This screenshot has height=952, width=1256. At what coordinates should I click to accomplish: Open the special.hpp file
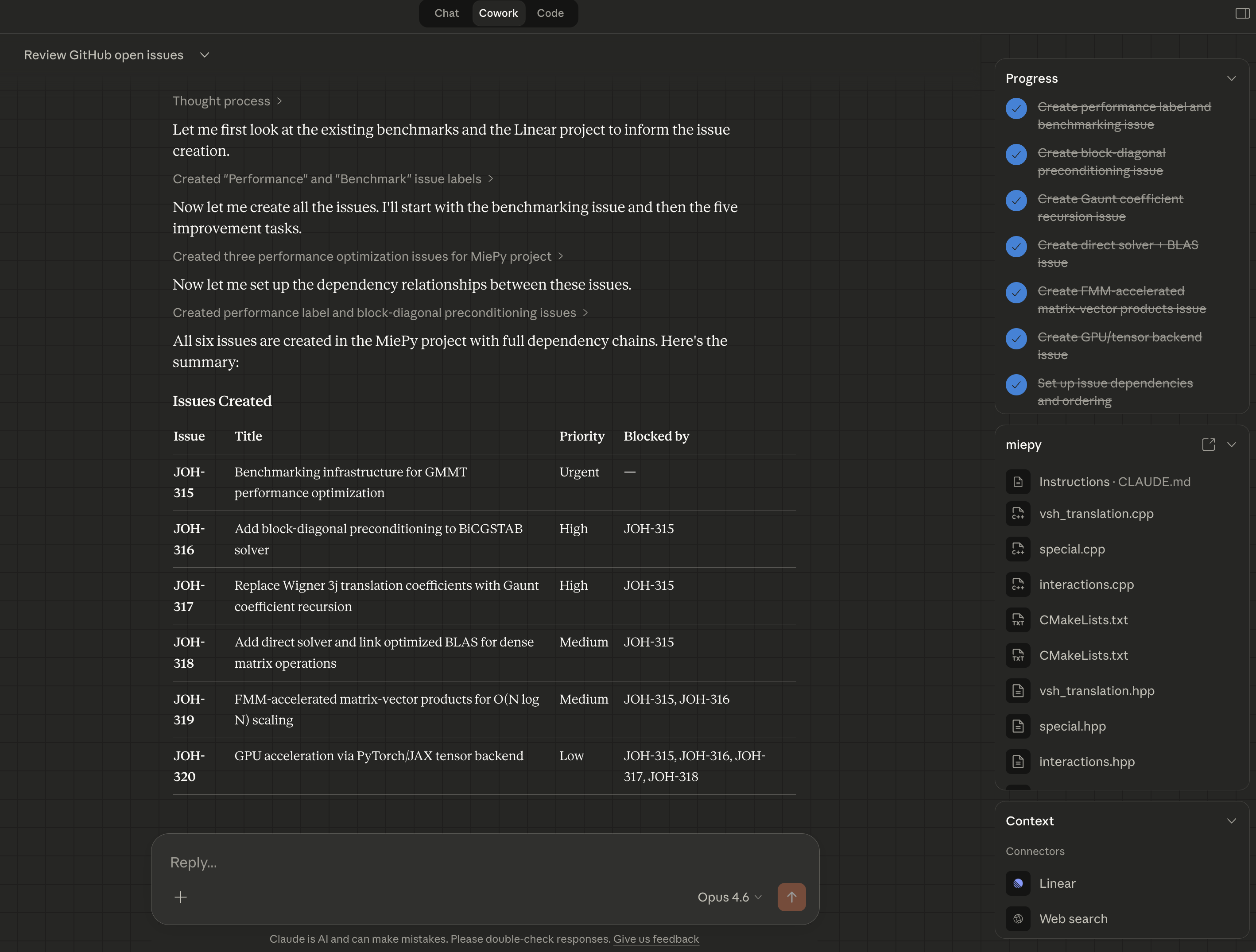(1072, 726)
